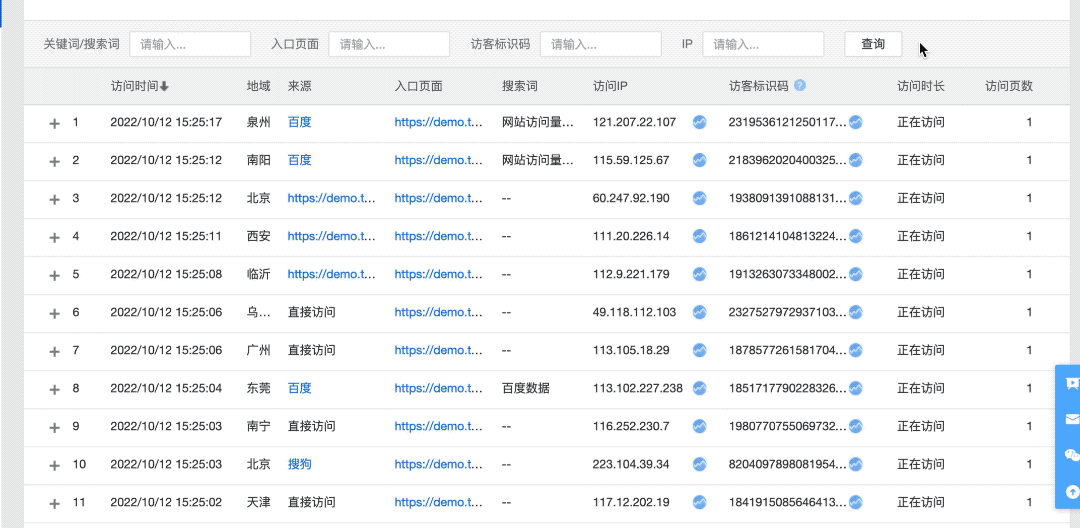This screenshot has width=1080, height=528.
Task: Open the feedback icon at top of side panel
Action: [1072, 383]
